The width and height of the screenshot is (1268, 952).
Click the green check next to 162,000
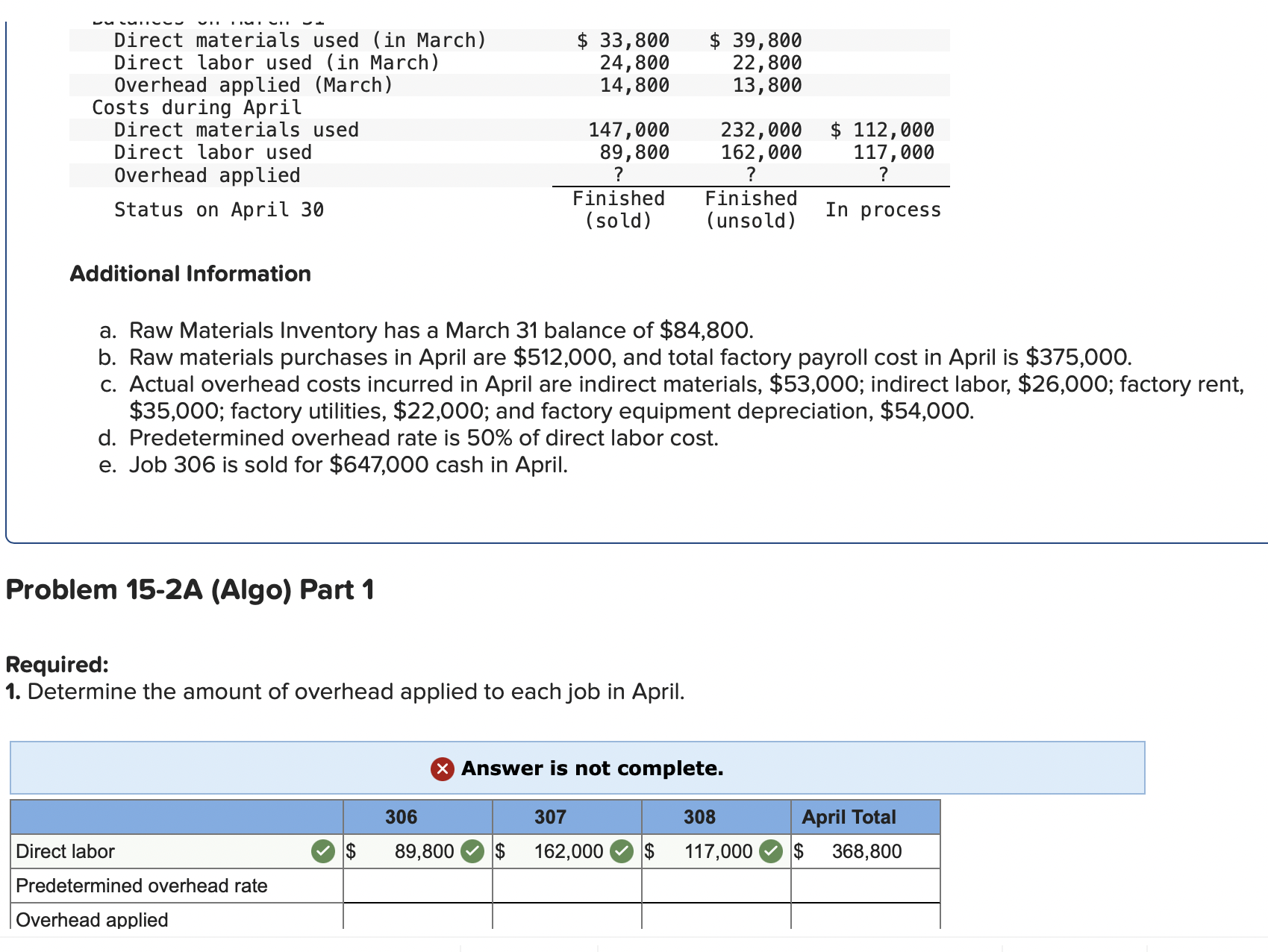tap(622, 851)
